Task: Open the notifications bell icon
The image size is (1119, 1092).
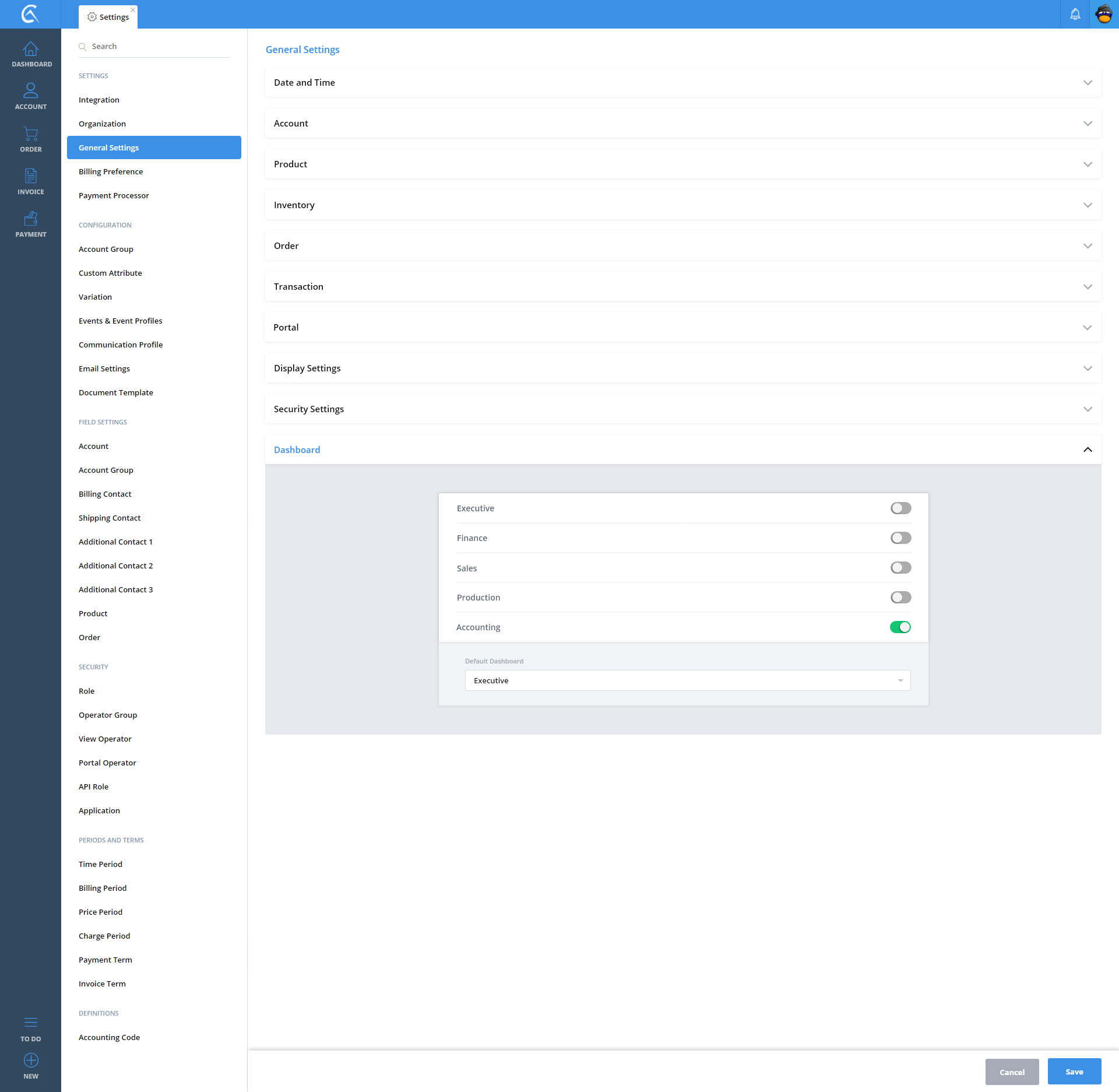Action: tap(1075, 14)
